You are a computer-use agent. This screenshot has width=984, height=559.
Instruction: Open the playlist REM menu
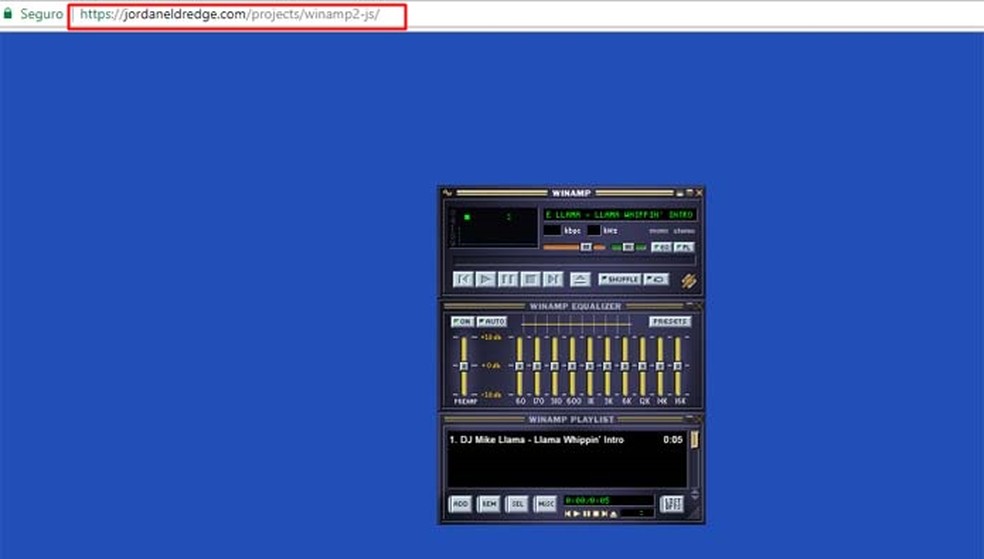[x=489, y=504]
